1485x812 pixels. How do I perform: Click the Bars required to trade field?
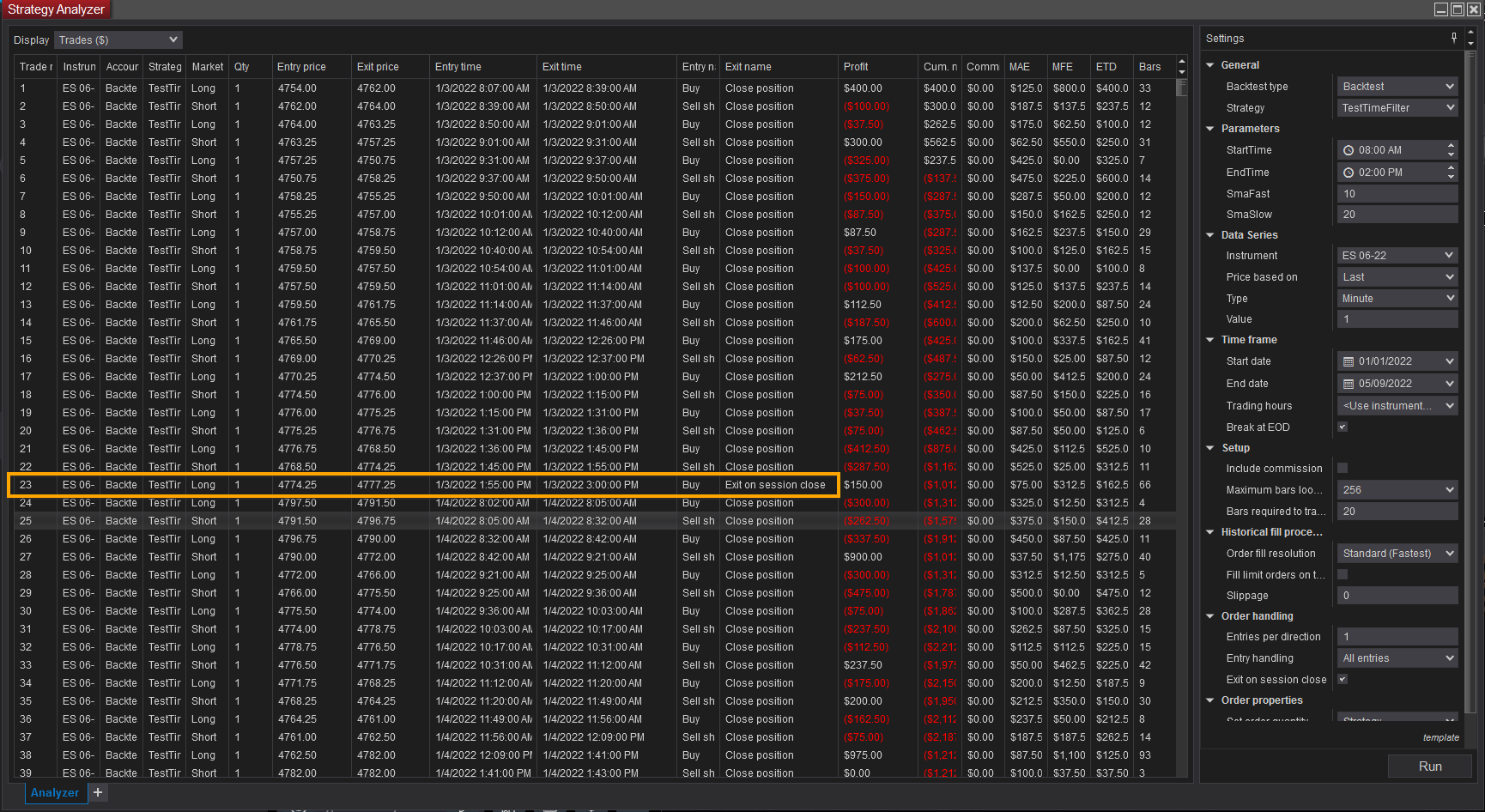pos(1397,512)
